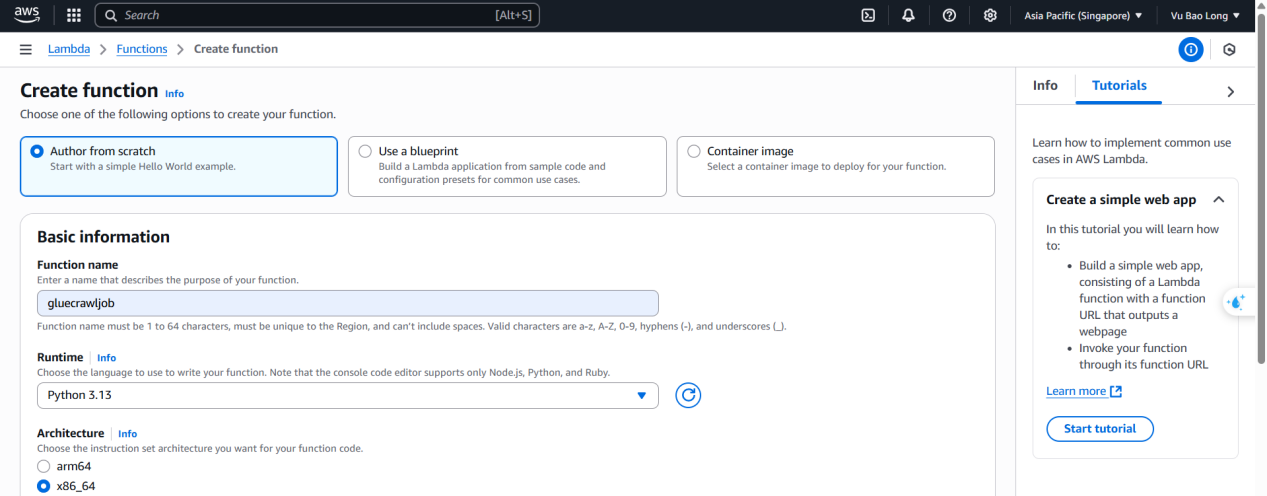This screenshot has height=496, width=1267.
Task: Open the CloudShell terminal icon
Action: pyautogui.click(x=869, y=15)
